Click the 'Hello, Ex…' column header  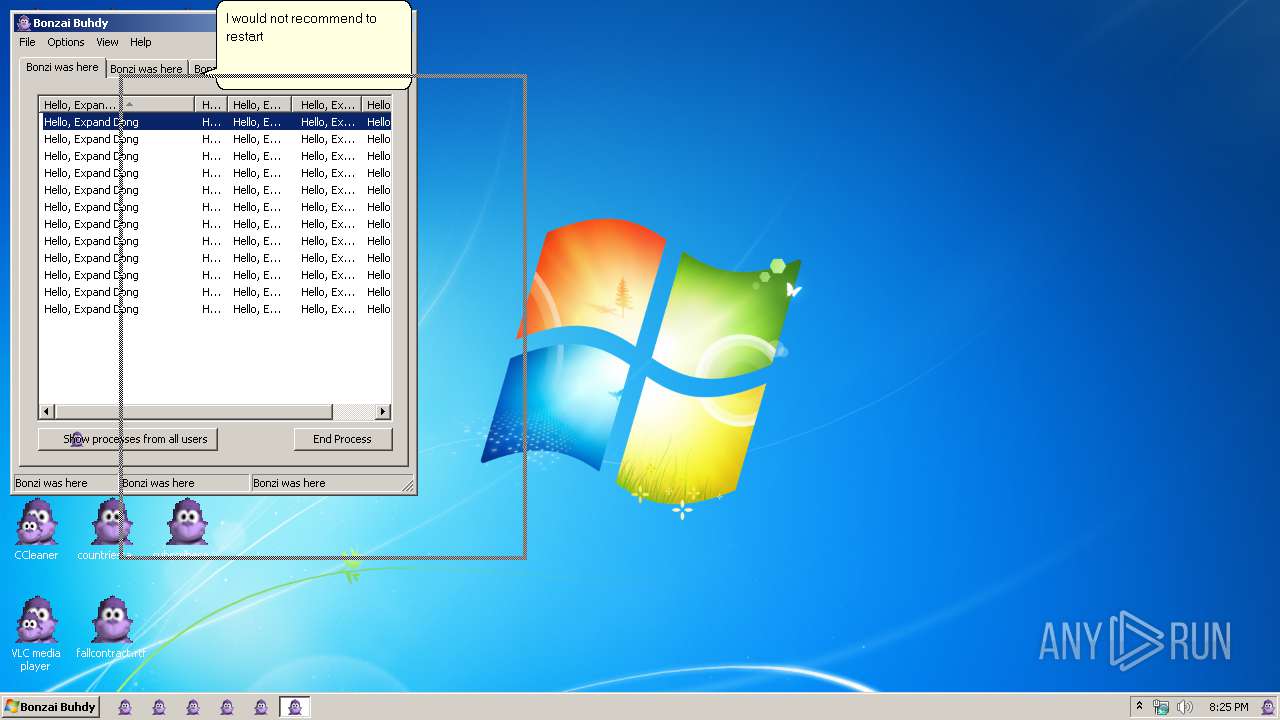[326, 104]
